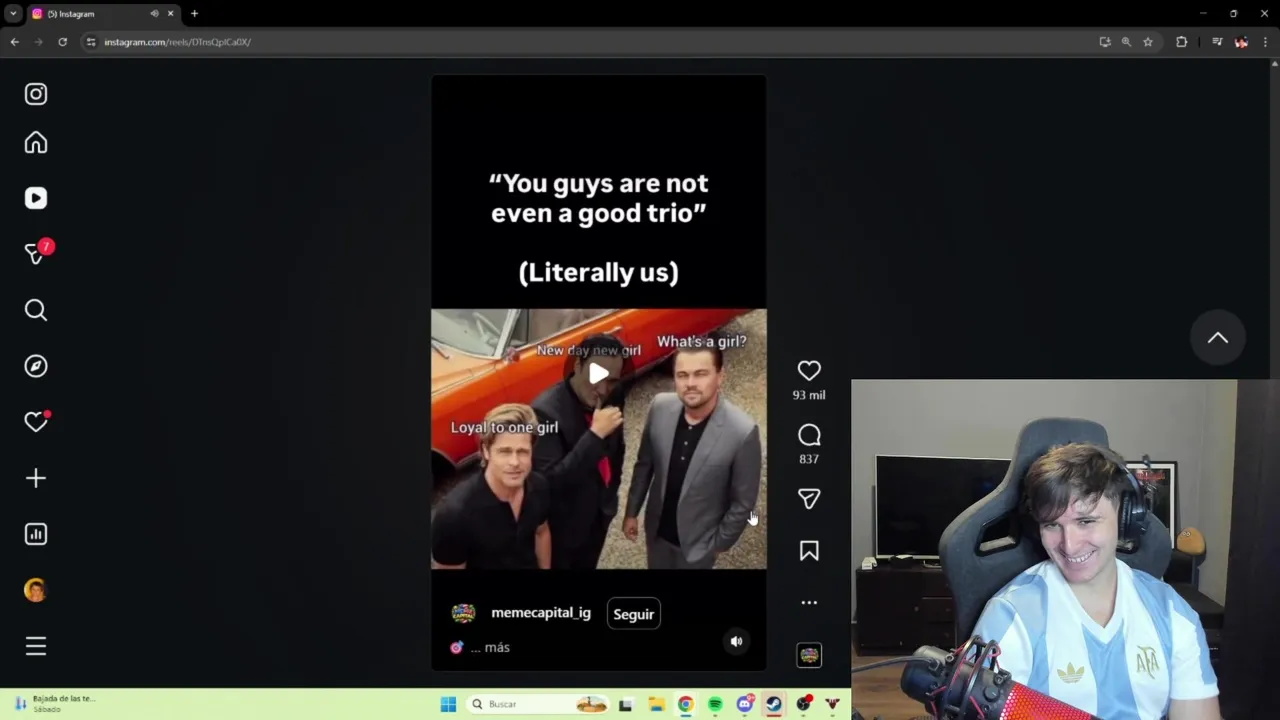
Task: Open the Chrome profile avatar
Action: [x=1241, y=42]
